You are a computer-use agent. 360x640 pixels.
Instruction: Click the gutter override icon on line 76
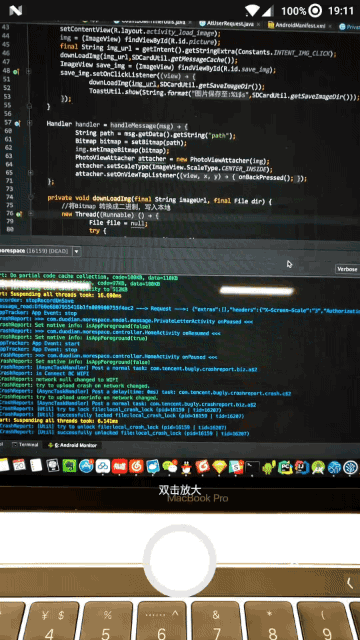(19, 213)
